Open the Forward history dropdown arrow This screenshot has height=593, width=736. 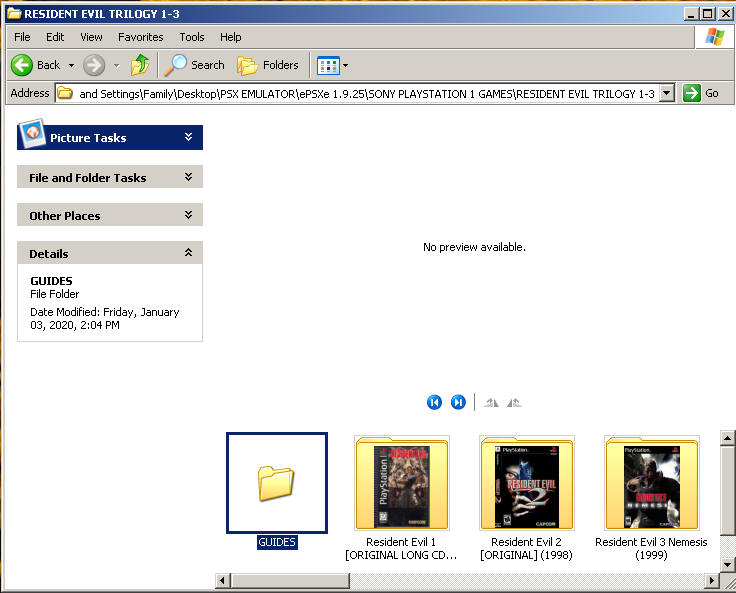click(x=116, y=65)
